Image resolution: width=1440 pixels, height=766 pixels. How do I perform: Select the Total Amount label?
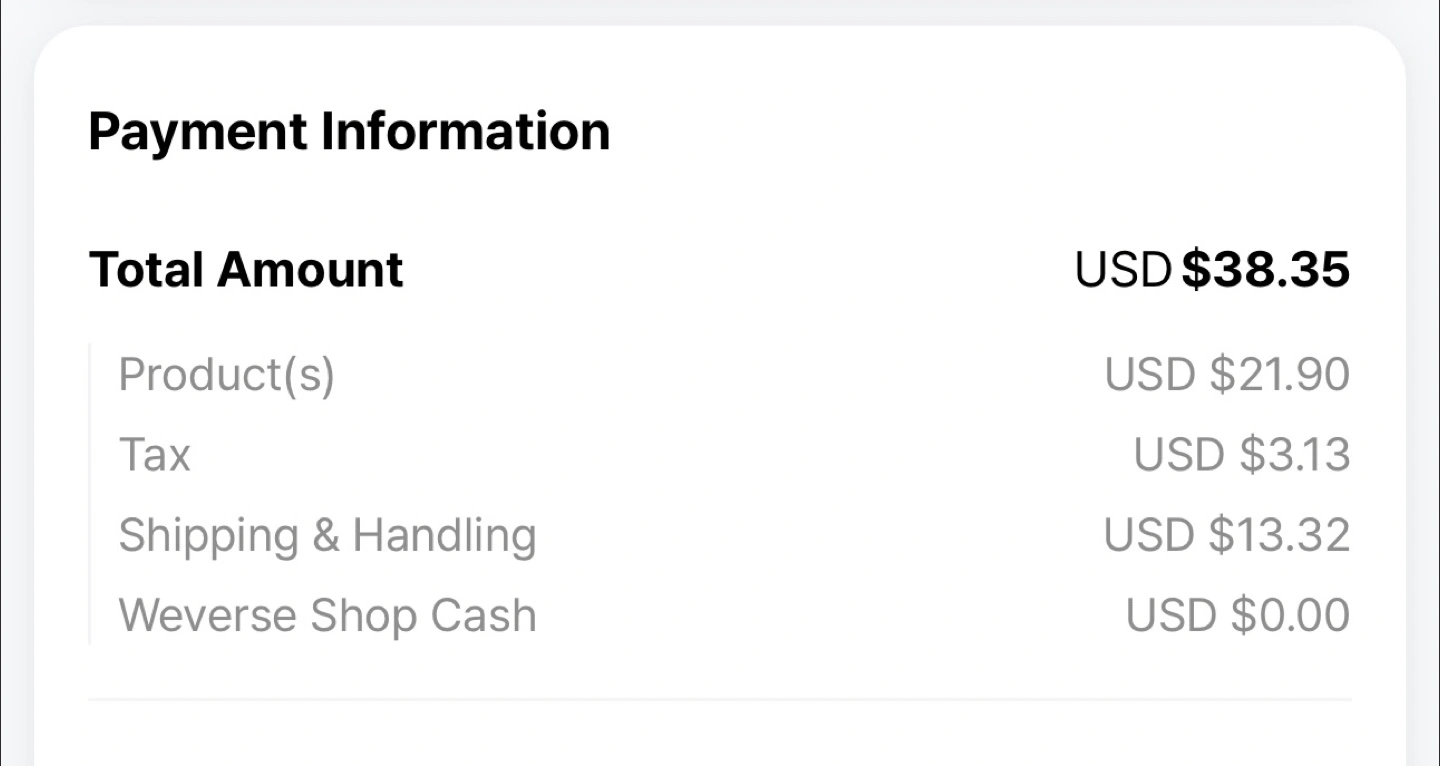coord(246,270)
